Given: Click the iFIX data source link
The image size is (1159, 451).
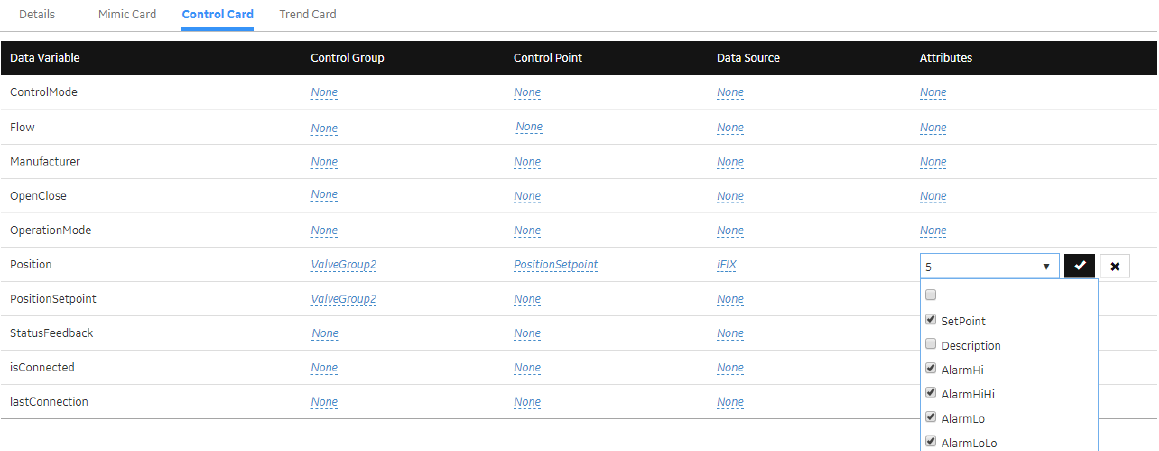Looking at the screenshot, I should click(x=727, y=265).
